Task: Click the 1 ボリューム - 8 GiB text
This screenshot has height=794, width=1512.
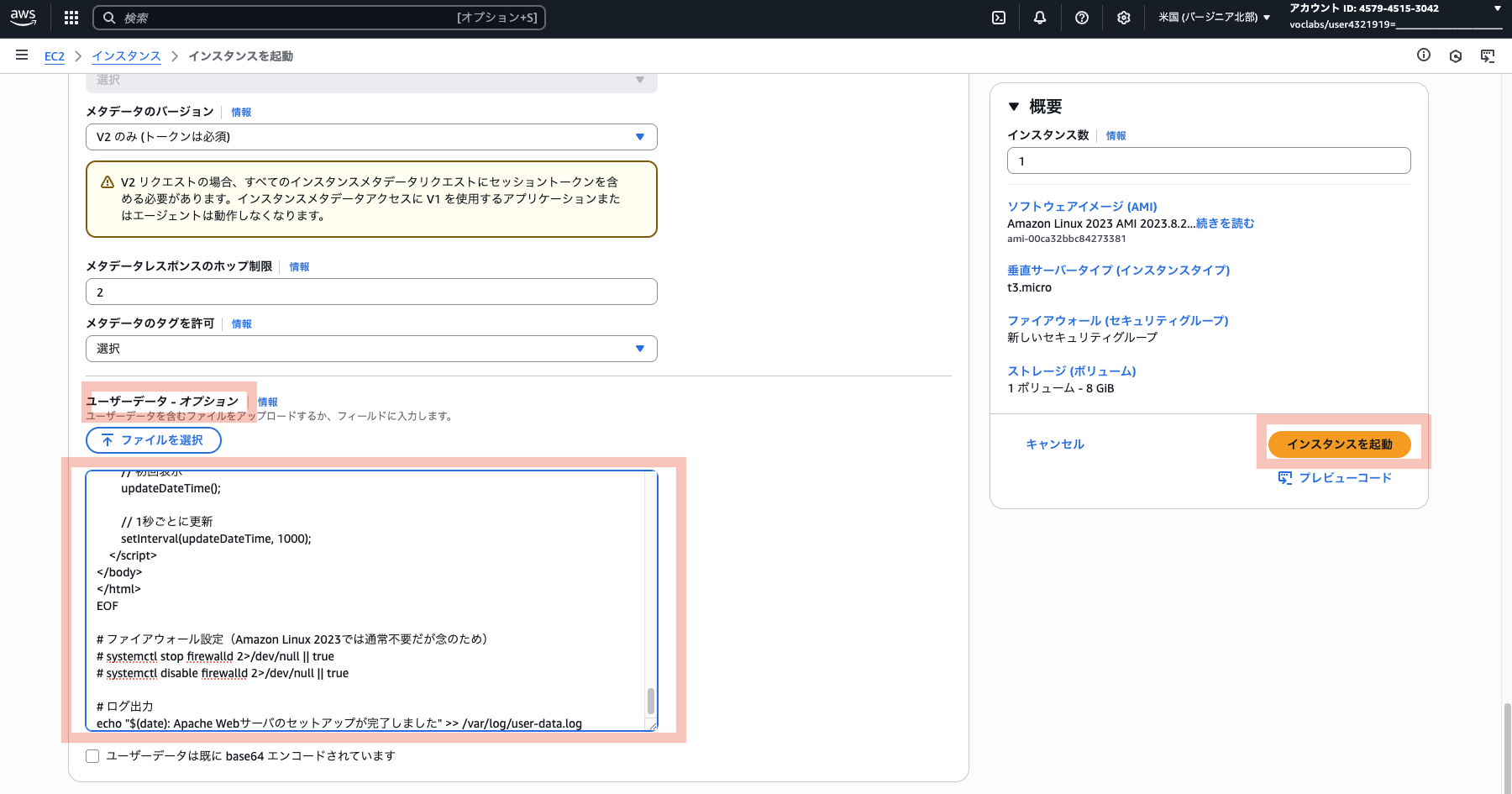Action: pos(1060,388)
